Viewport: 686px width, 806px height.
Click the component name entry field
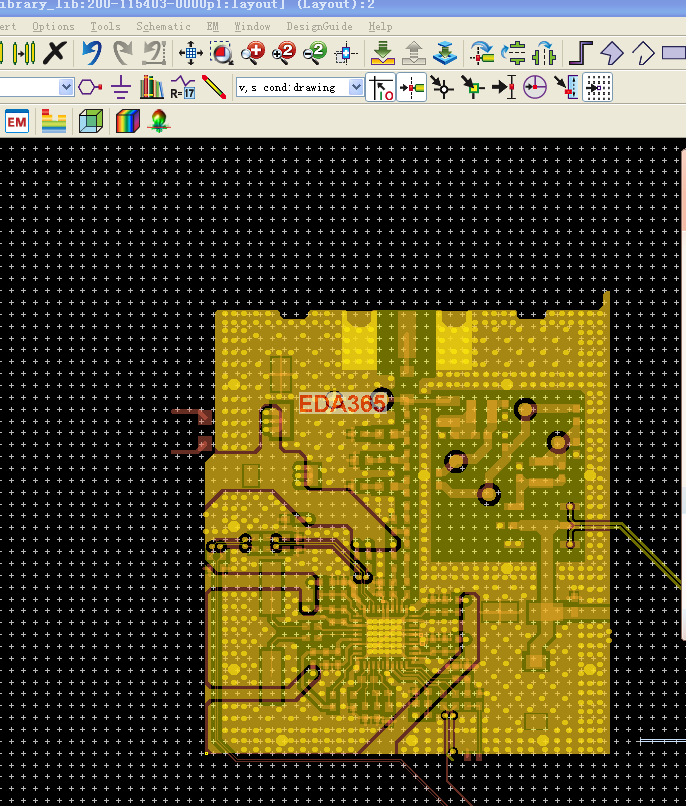click(29, 87)
